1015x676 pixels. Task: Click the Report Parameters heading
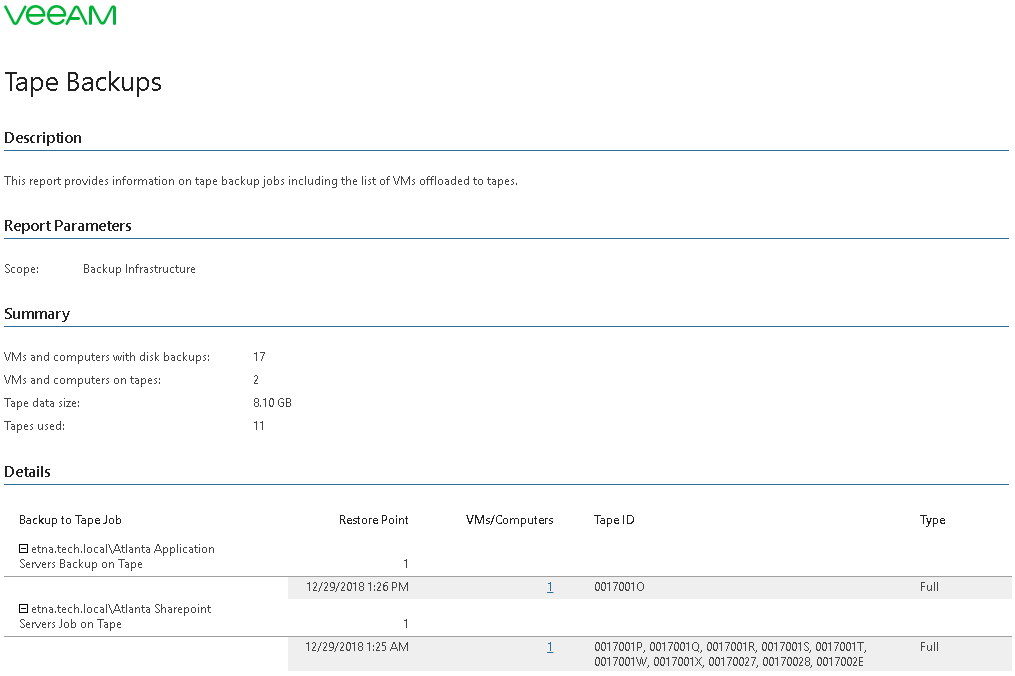[67, 226]
